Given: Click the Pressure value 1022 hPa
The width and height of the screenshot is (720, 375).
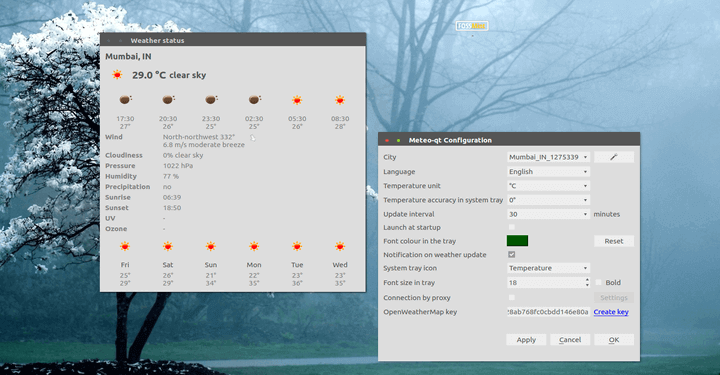Looking at the screenshot, I should coord(178,166).
